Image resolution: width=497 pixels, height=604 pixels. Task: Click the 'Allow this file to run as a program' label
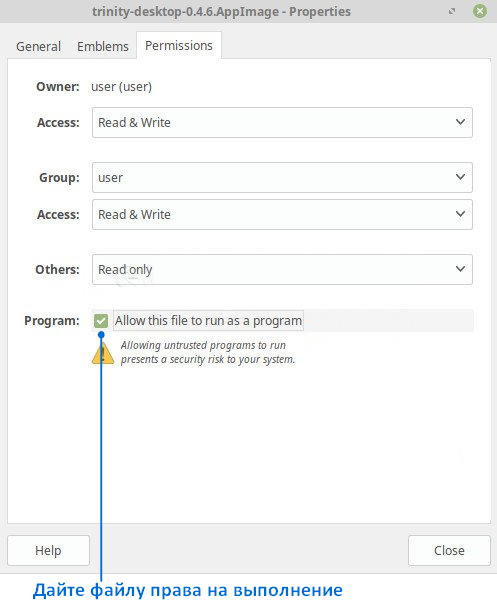coord(208,320)
